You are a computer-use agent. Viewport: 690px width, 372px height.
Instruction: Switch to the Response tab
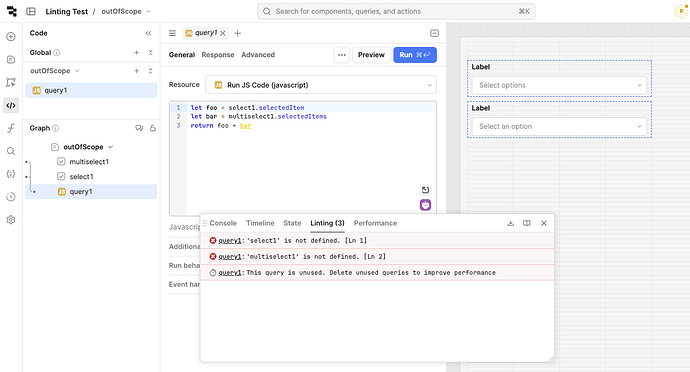(218, 55)
